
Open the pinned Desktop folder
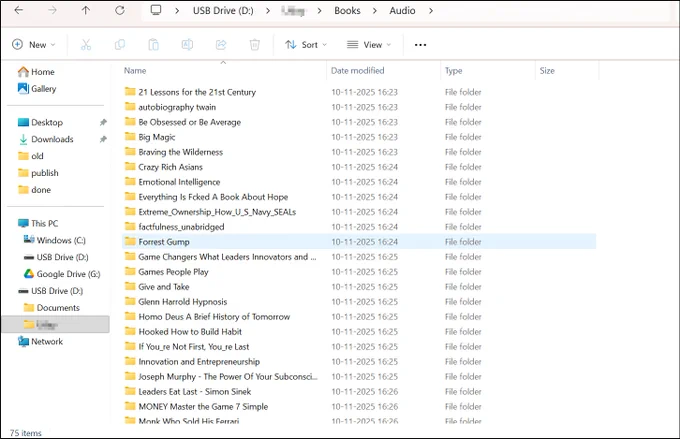pos(41,122)
